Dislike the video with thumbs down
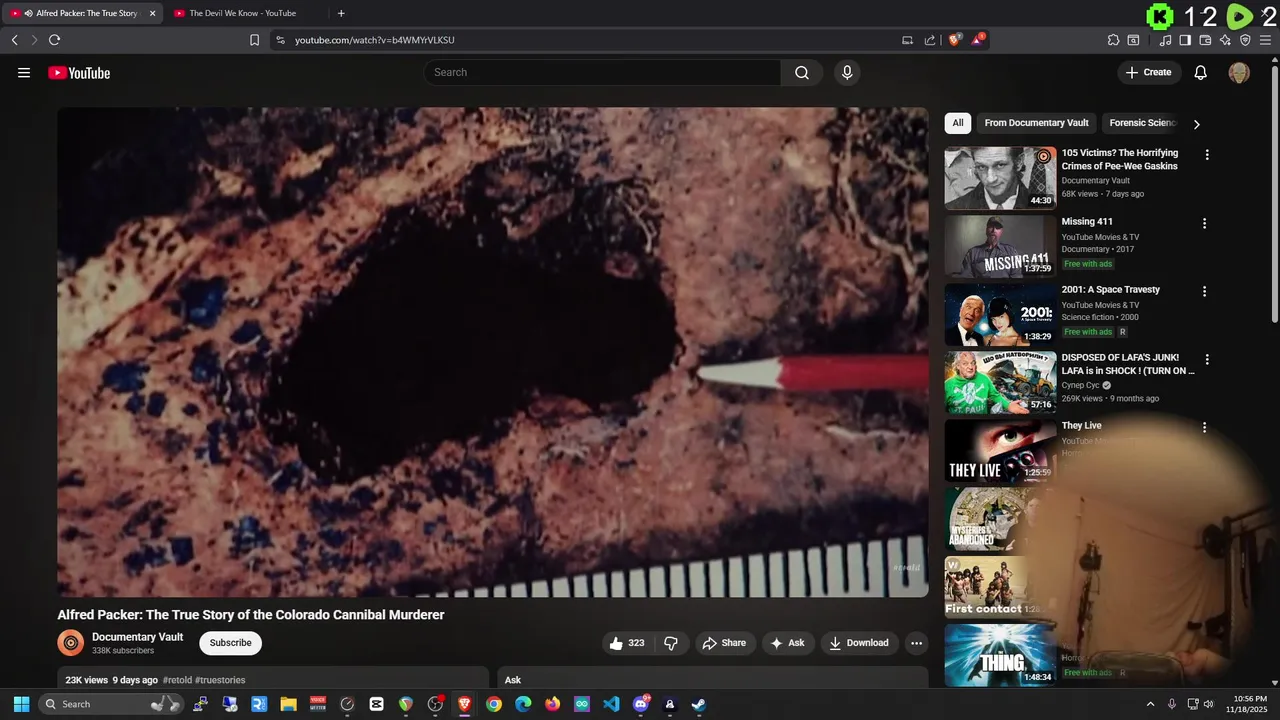 (671, 643)
